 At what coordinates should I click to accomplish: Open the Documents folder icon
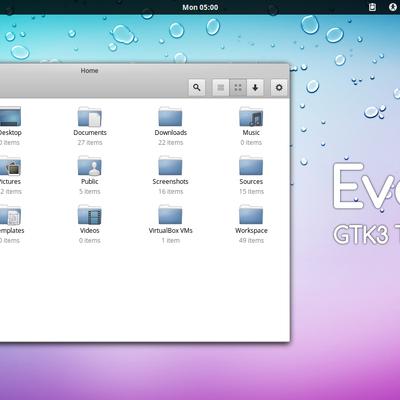click(x=90, y=117)
